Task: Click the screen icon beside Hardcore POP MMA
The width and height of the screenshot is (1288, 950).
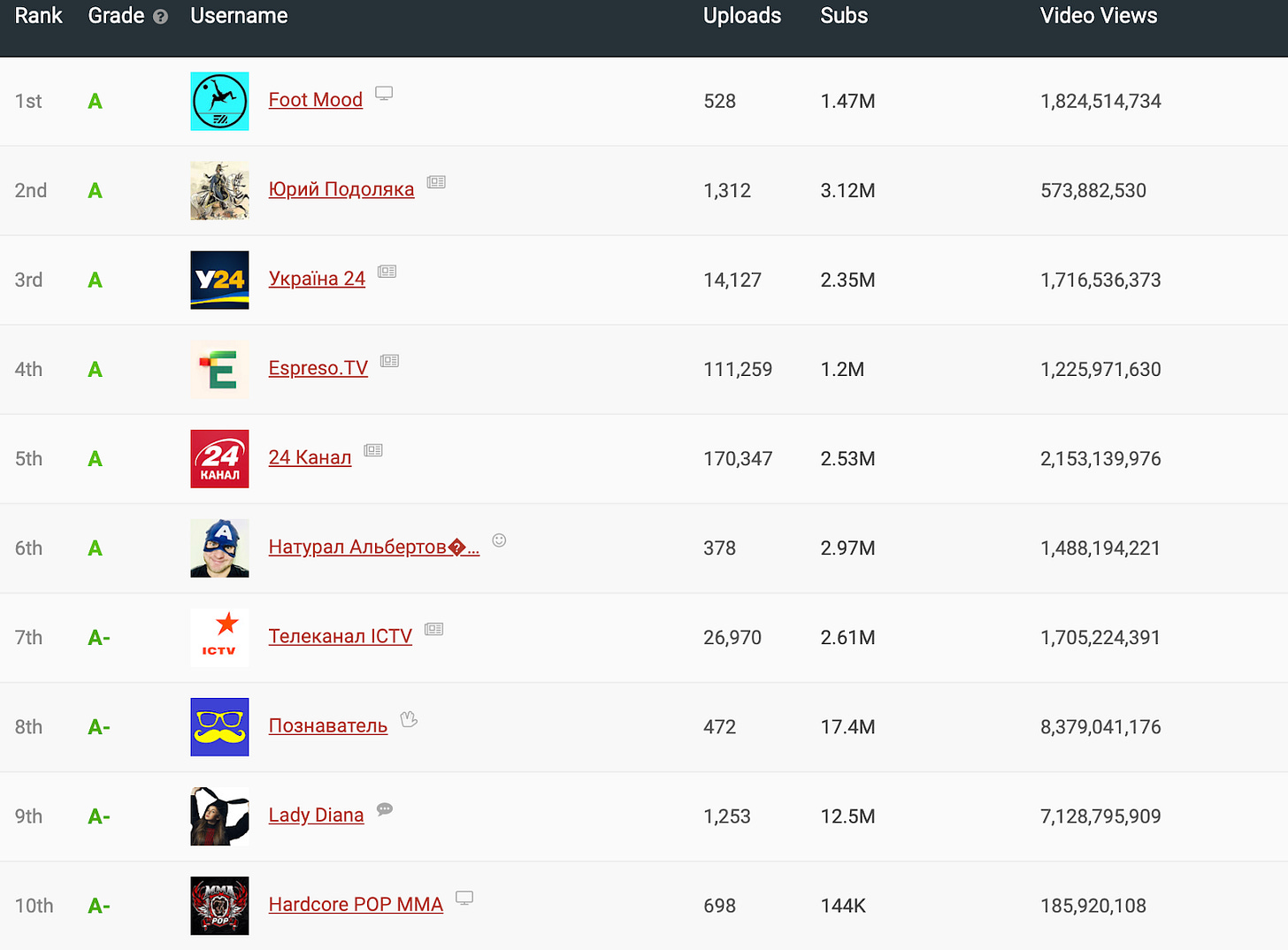Action: point(464,898)
